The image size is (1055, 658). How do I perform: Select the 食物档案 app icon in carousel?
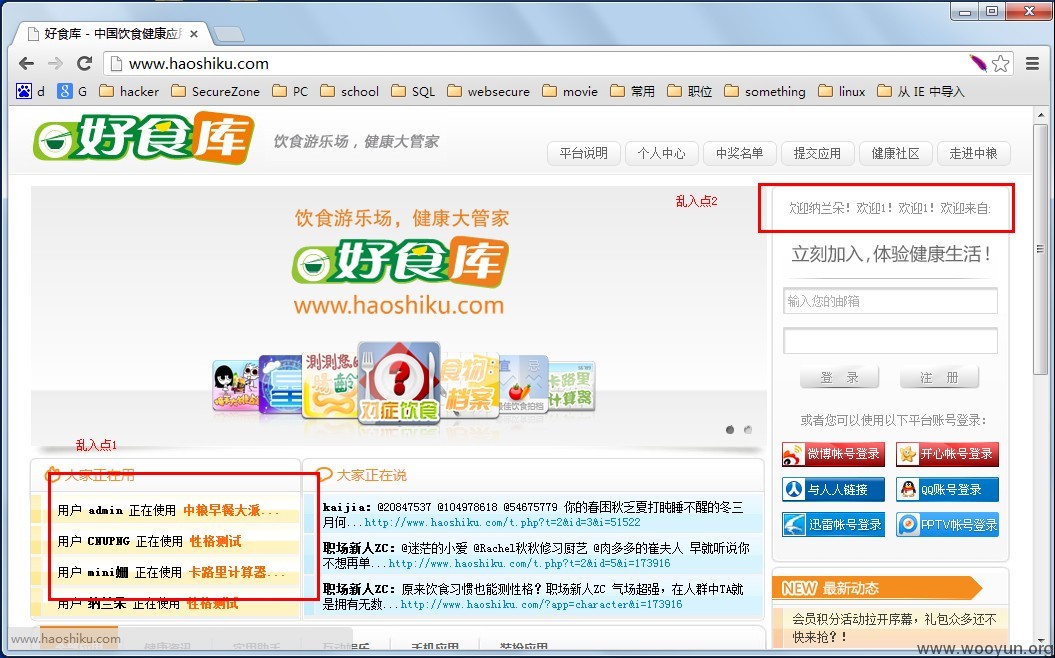(471, 384)
